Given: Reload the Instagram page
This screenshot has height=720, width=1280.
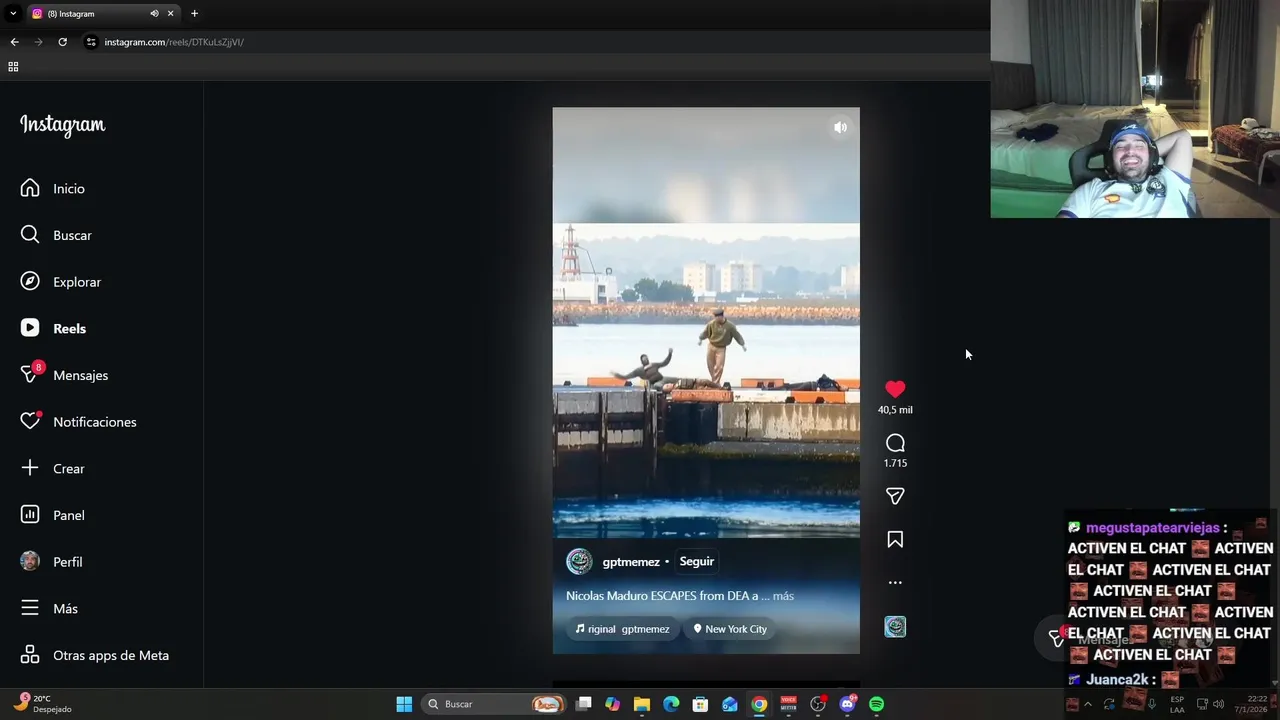Looking at the screenshot, I should (62, 42).
